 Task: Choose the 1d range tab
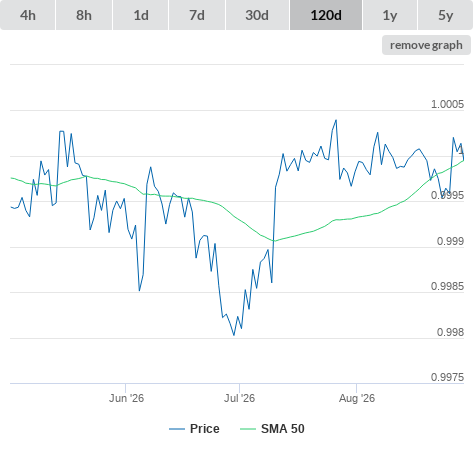(141, 15)
